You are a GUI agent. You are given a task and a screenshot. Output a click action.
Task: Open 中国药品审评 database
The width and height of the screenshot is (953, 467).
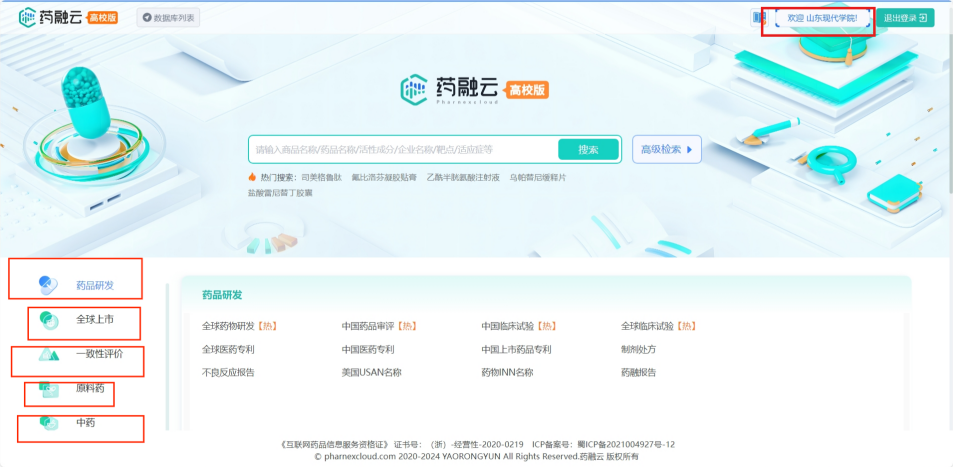click(379, 327)
